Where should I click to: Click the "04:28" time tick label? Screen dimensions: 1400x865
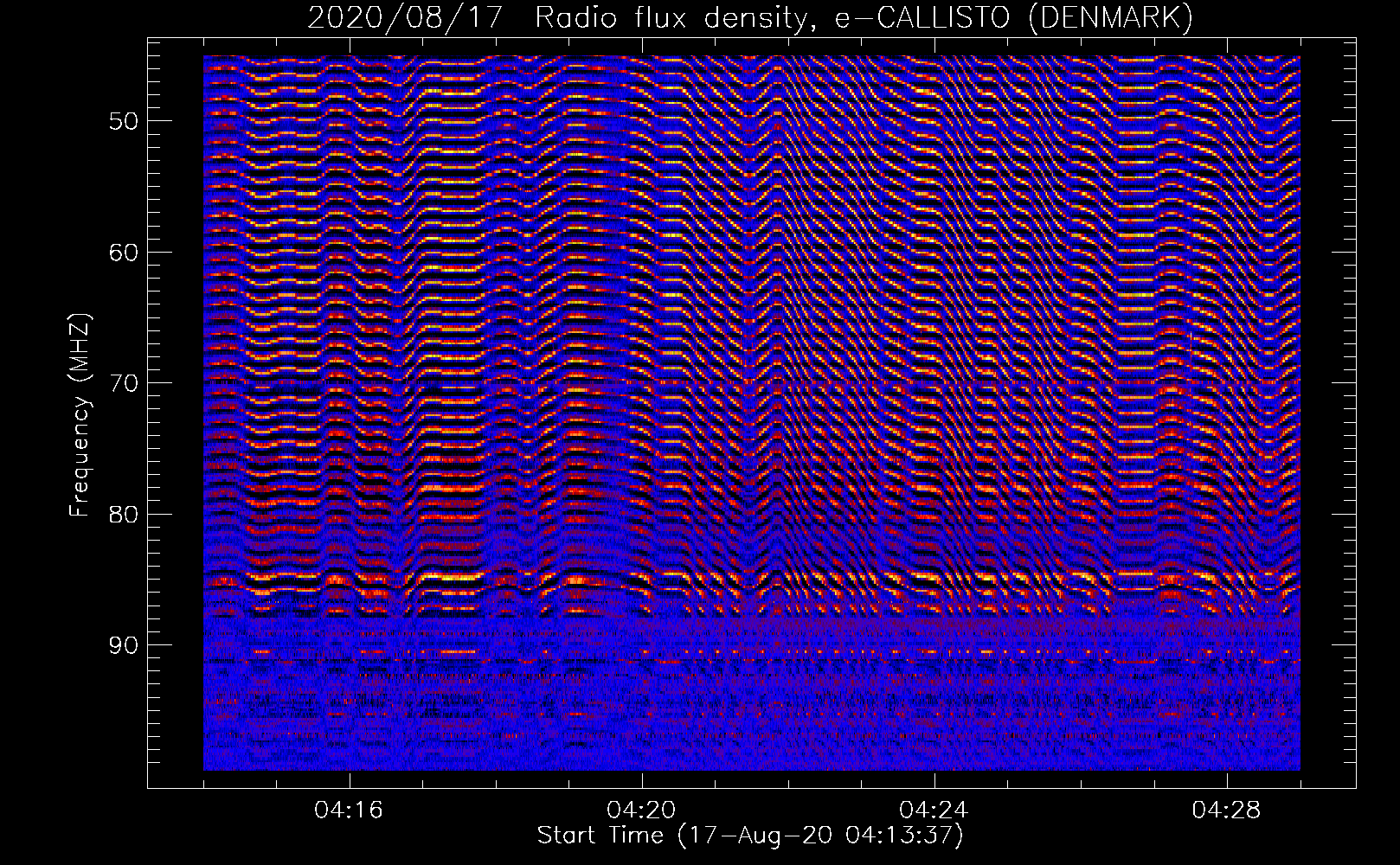[1226, 811]
